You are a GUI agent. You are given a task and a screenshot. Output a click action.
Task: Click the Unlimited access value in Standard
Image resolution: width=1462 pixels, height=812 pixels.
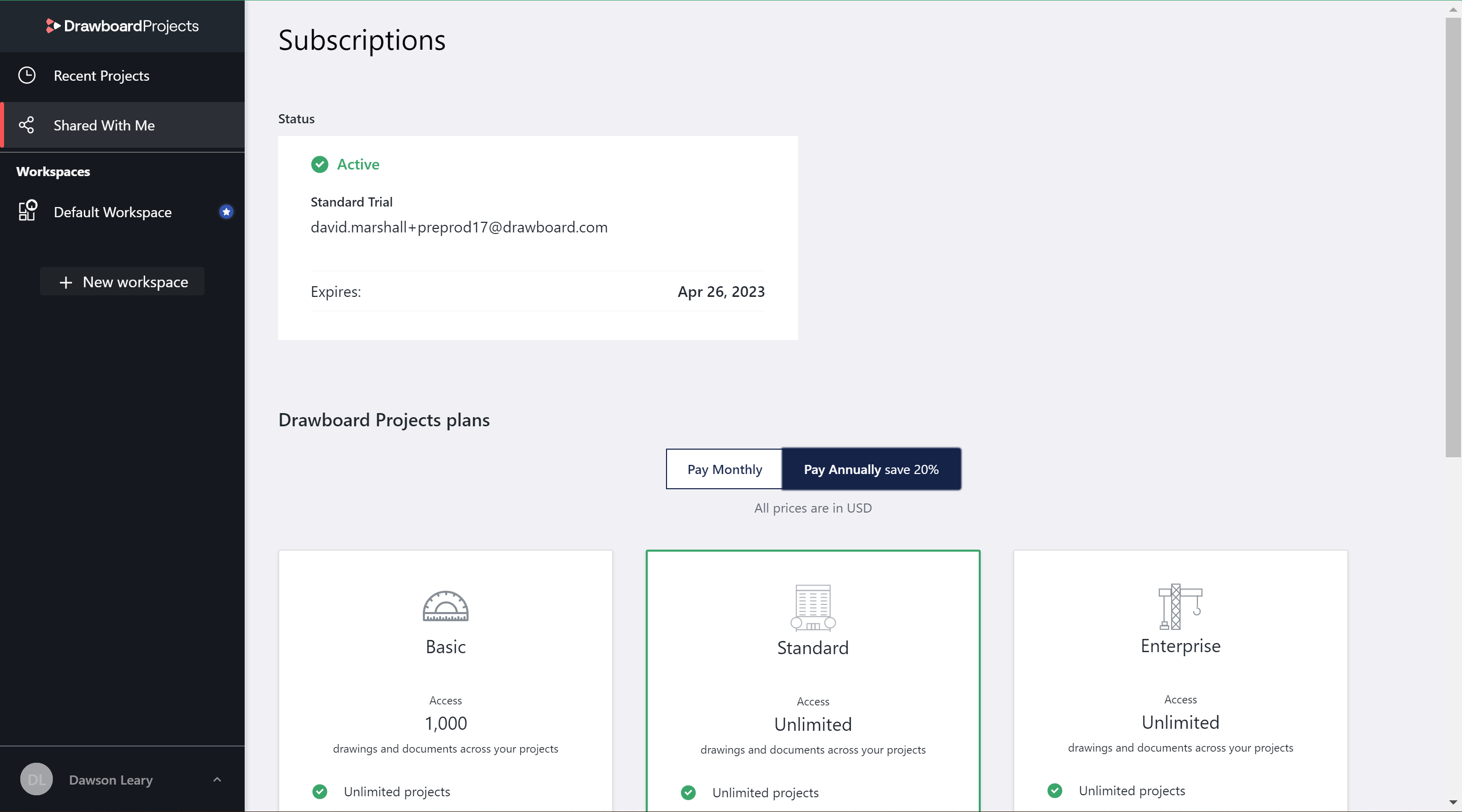point(813,725)
